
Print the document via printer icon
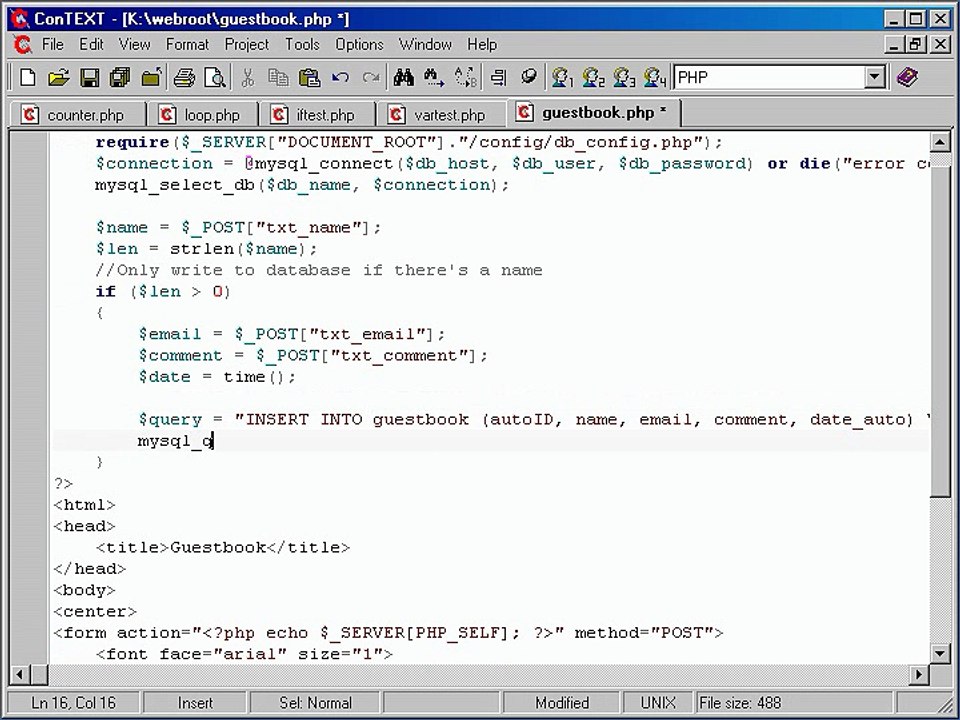click(184, 78)
